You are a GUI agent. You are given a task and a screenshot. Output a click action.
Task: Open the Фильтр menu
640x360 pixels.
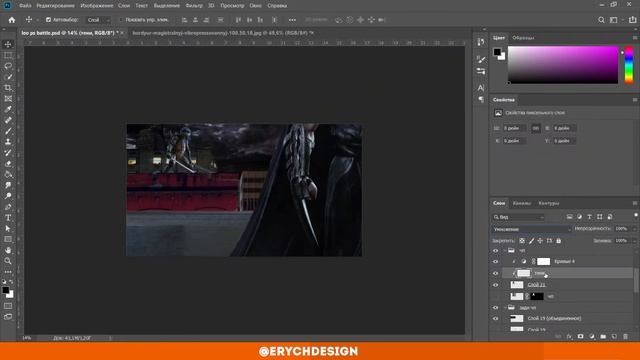[194, 6]
